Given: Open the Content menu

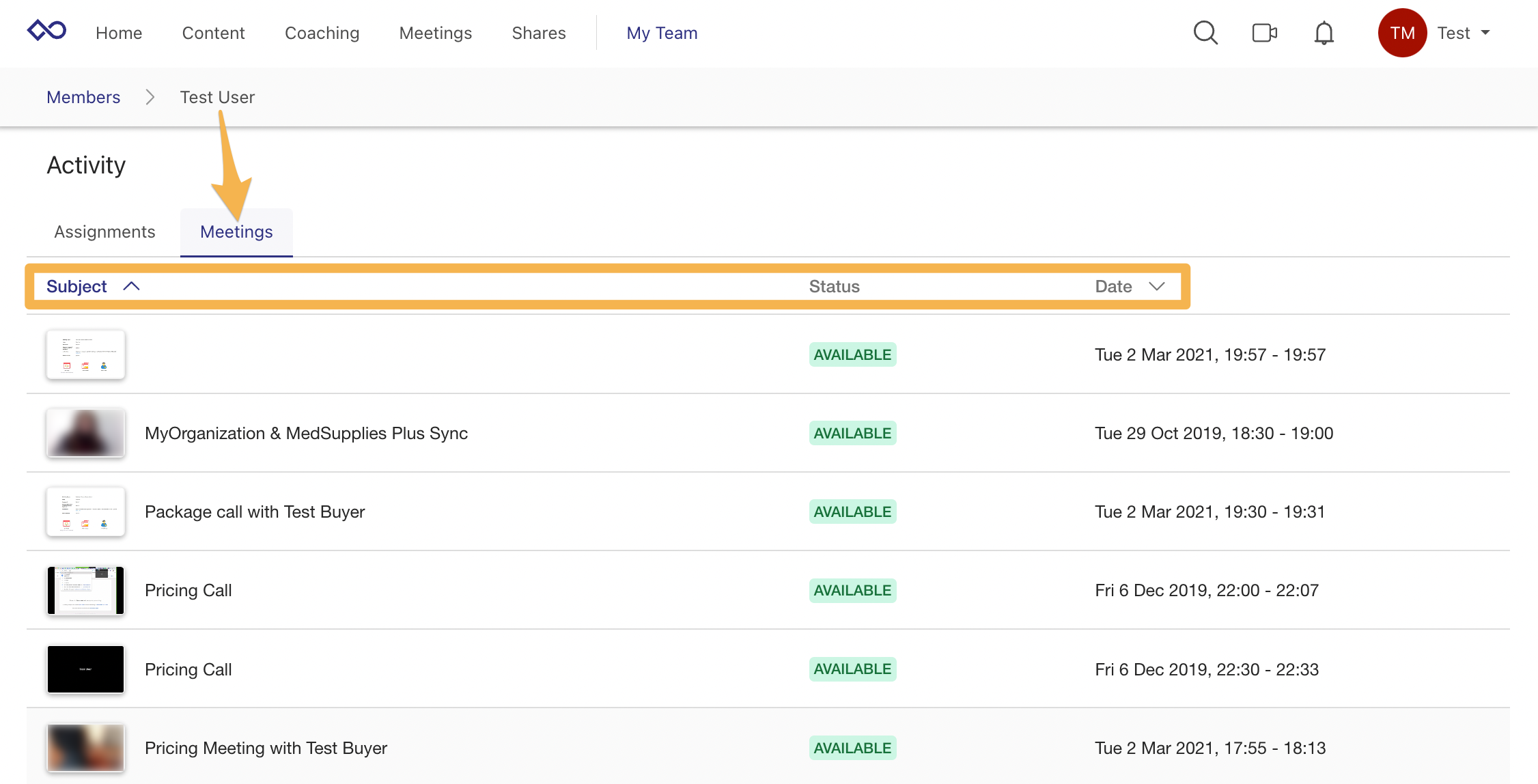Looking at the screenshot, I should (x=213, y=32).
